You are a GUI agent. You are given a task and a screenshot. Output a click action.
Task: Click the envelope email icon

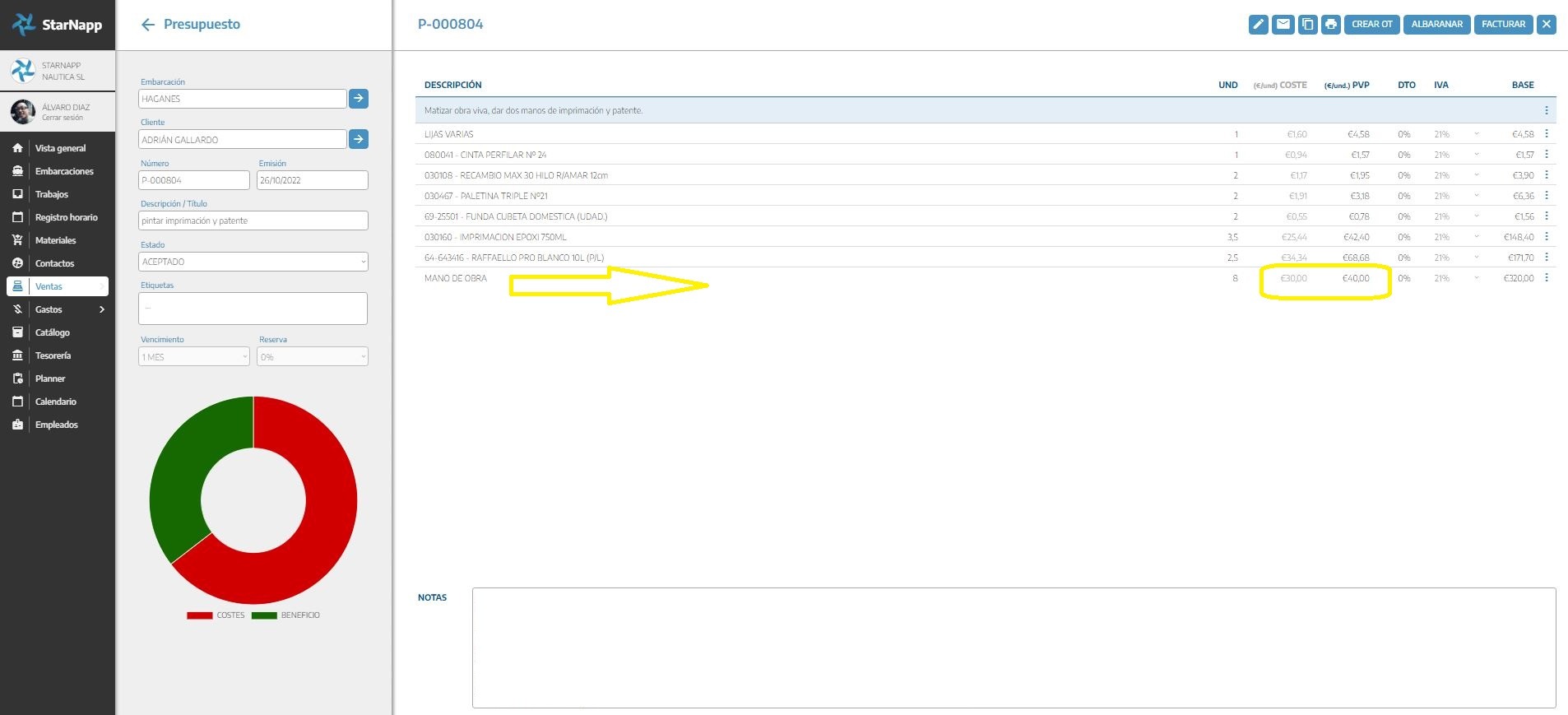pyautogui.click(x=1283, y=25)
